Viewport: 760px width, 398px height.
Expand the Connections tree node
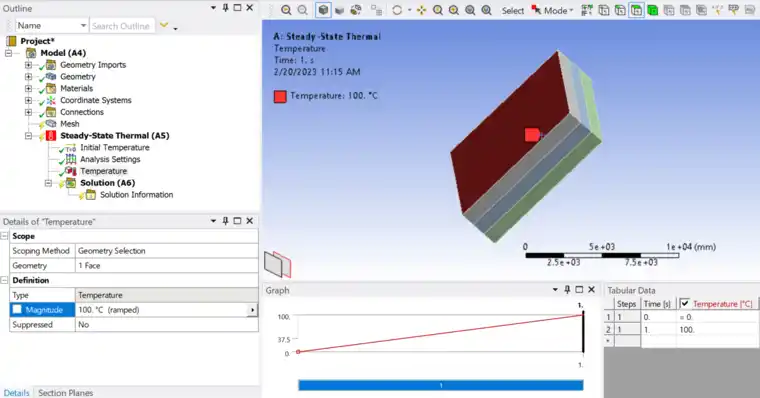(28, 112)
